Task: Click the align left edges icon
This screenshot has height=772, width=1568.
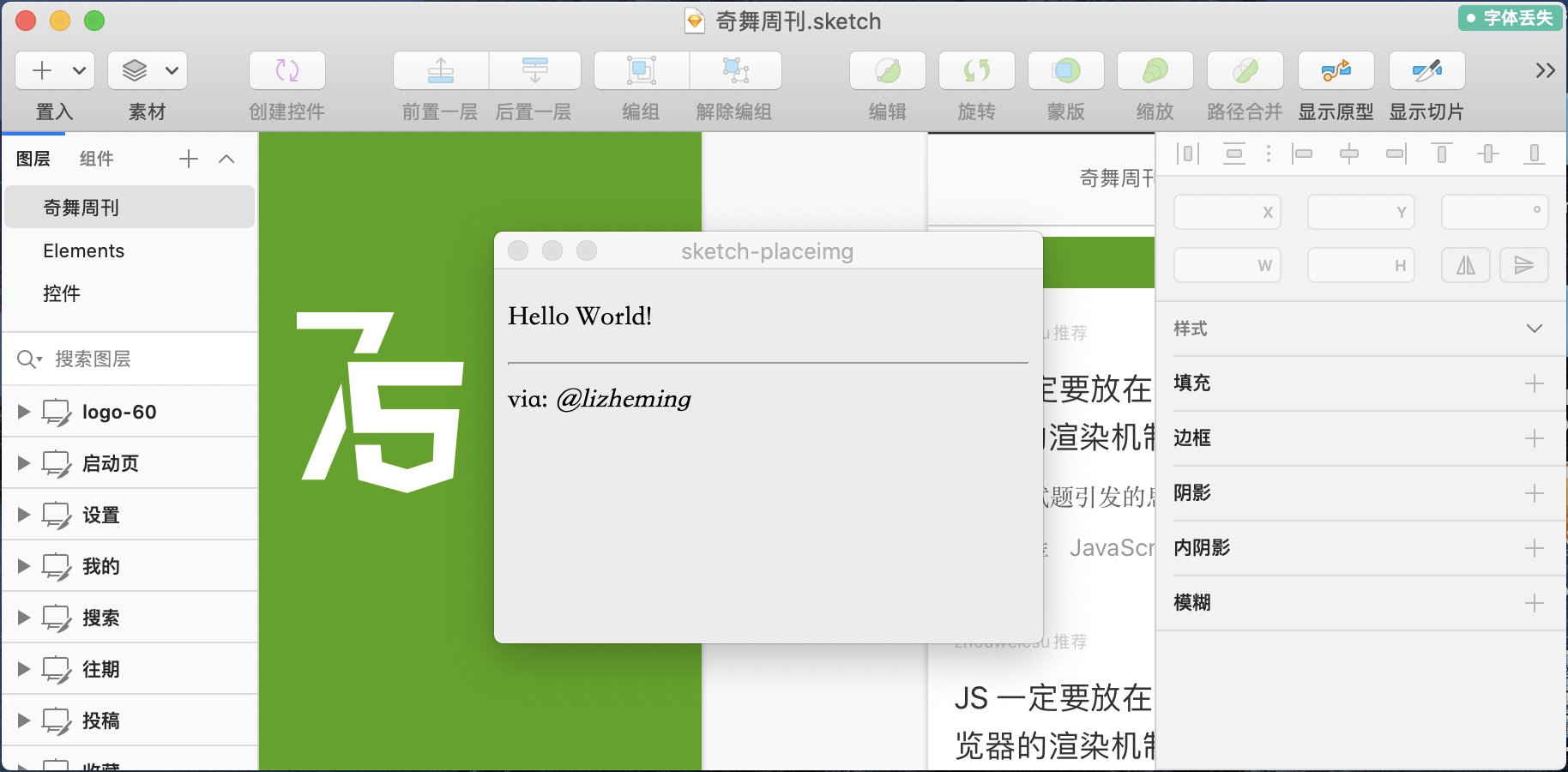Action: click(1302, 154)
